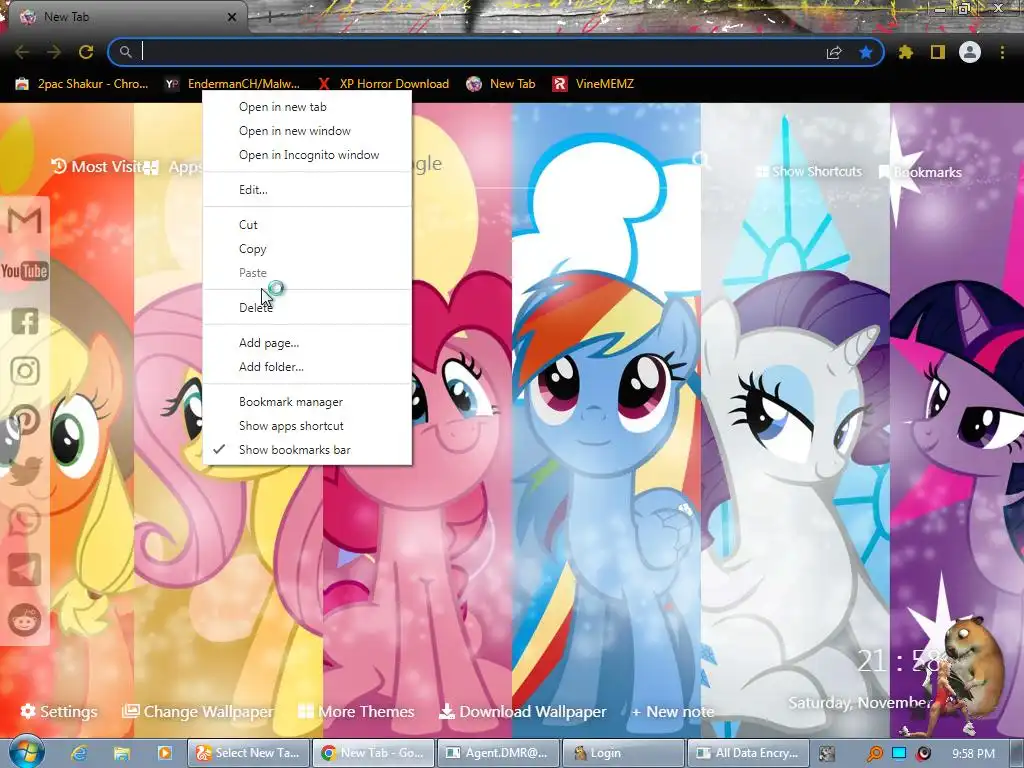Click the Windows Start orb
Viewport: 1024px width, 768px height.
(x=26, y=752)
